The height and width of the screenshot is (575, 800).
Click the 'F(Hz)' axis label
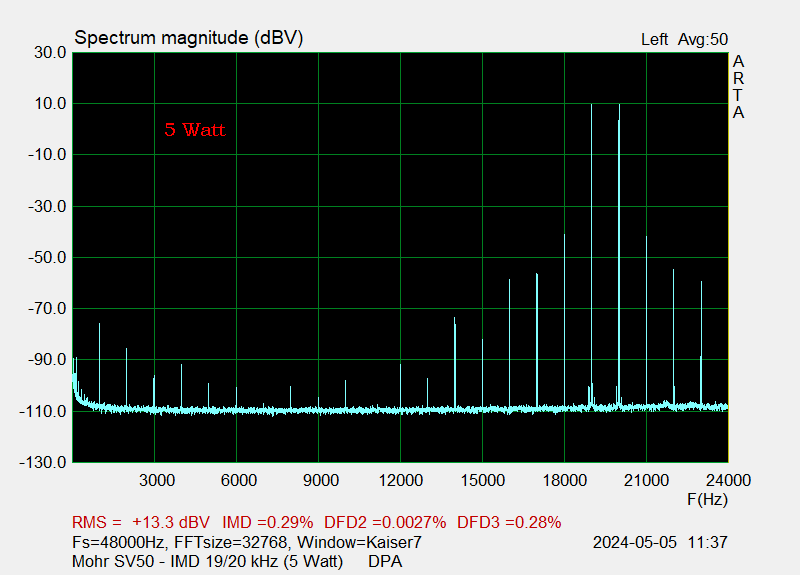click(707, 499)
